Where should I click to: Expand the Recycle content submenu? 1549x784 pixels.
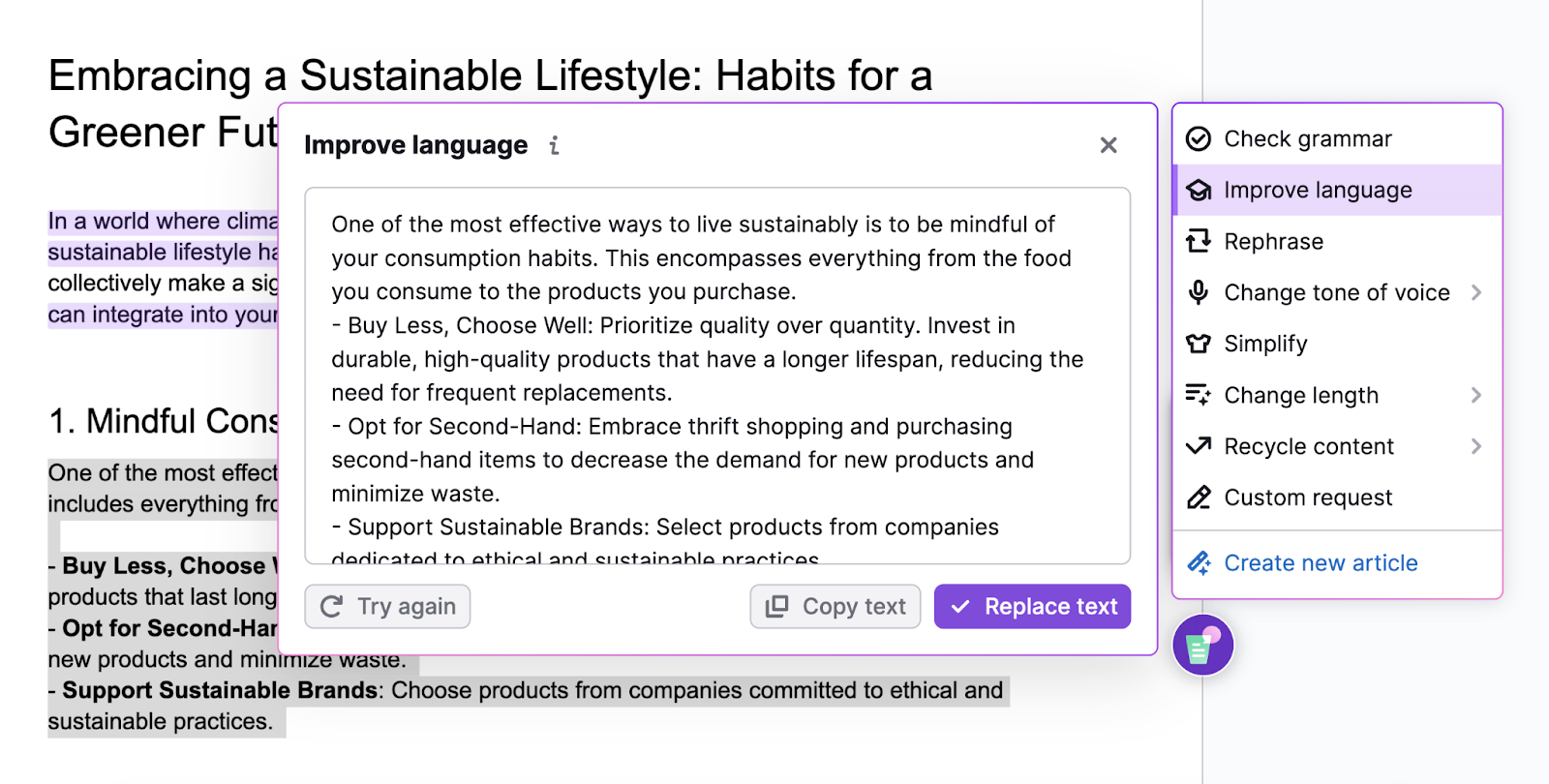[1475, 446]
